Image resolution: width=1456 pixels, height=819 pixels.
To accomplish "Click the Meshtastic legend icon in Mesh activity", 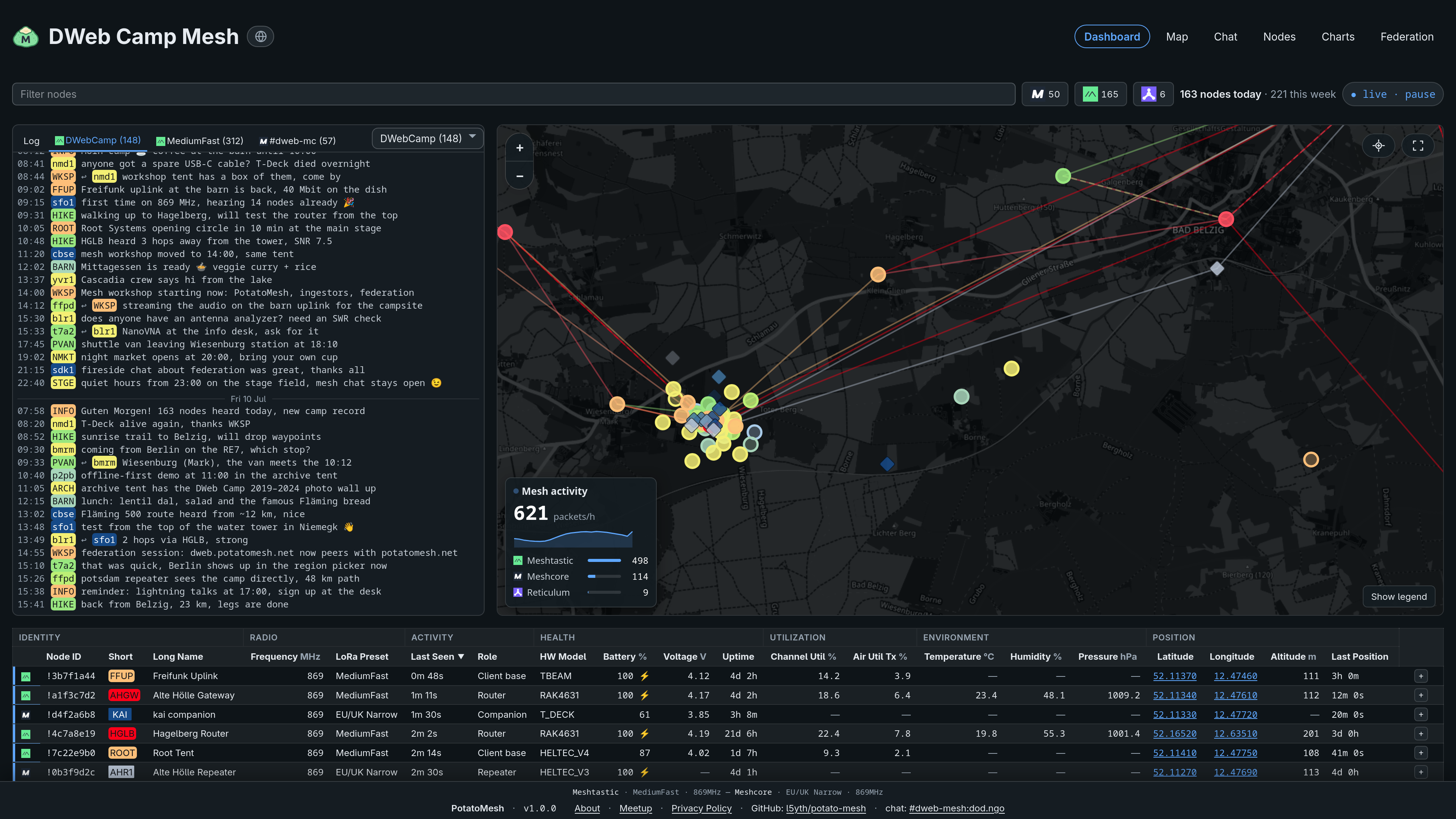I will 518,561.
